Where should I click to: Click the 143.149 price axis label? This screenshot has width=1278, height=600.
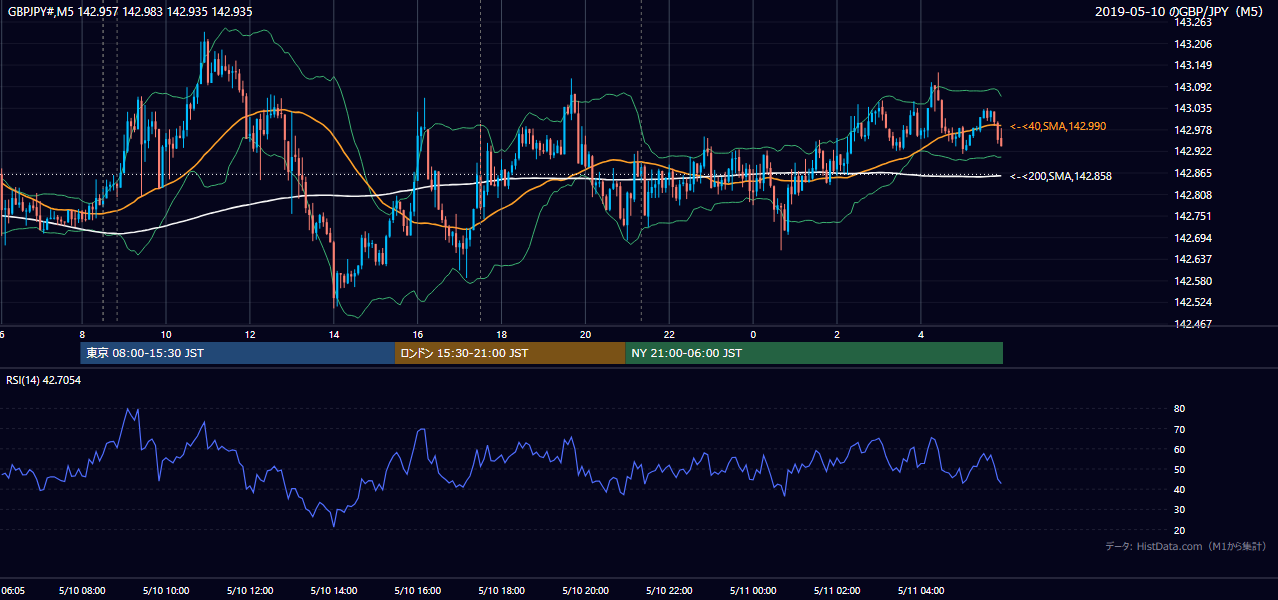pyautogui.click(x=1193, y=65)
